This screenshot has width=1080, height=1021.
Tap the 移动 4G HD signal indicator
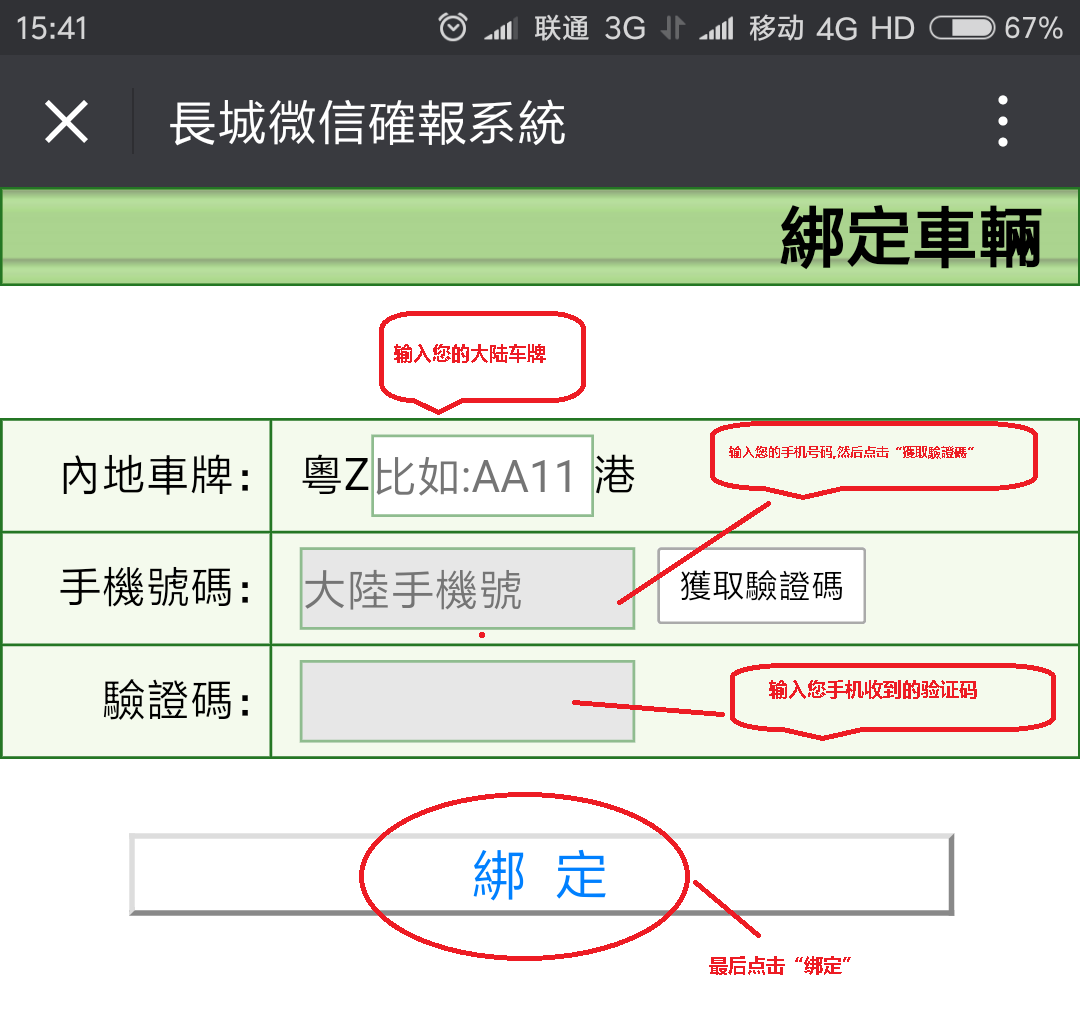click(807, 28)
